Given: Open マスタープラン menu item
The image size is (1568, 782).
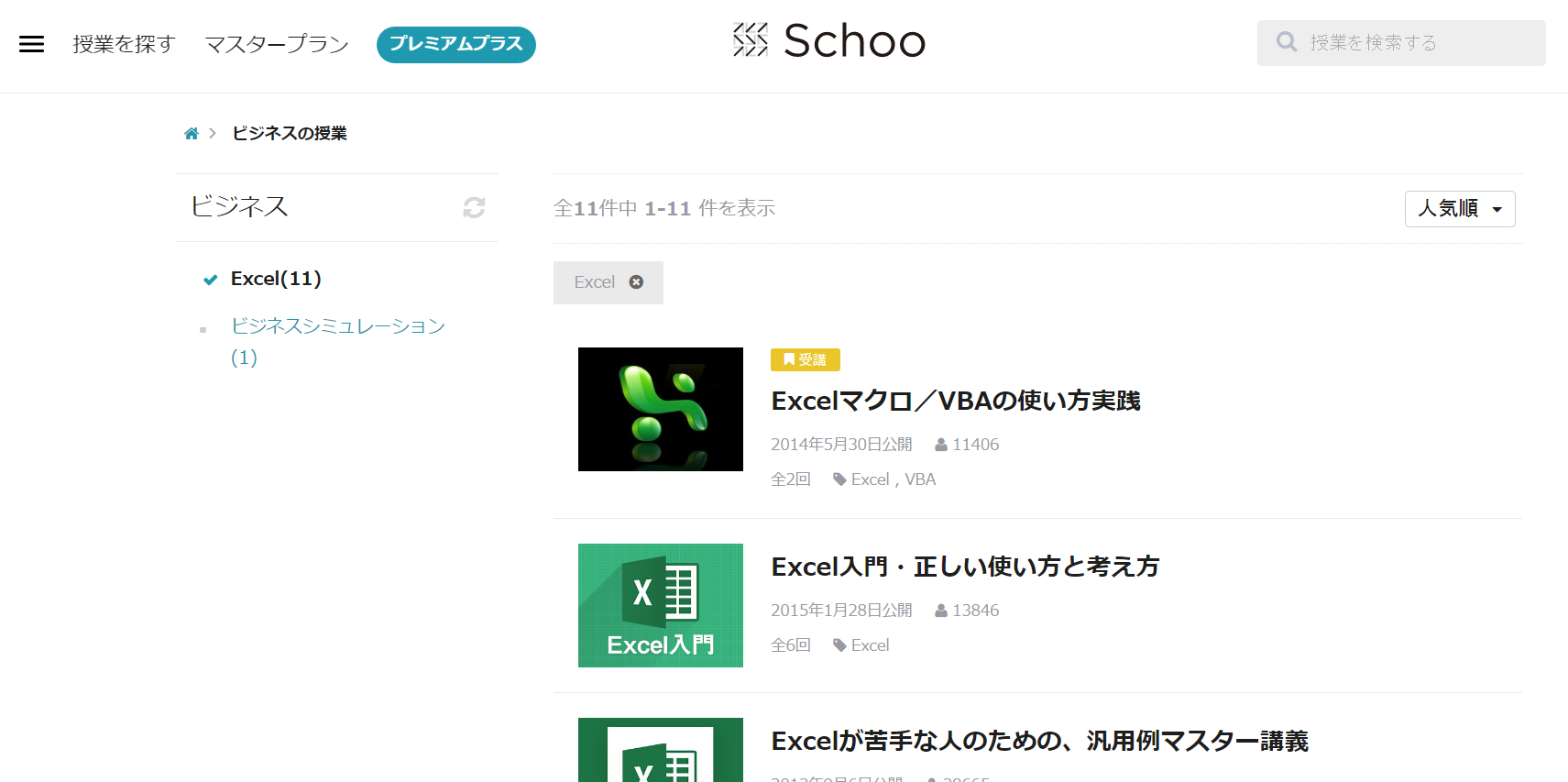Looking at the screenshot, I should coord(277,44).
